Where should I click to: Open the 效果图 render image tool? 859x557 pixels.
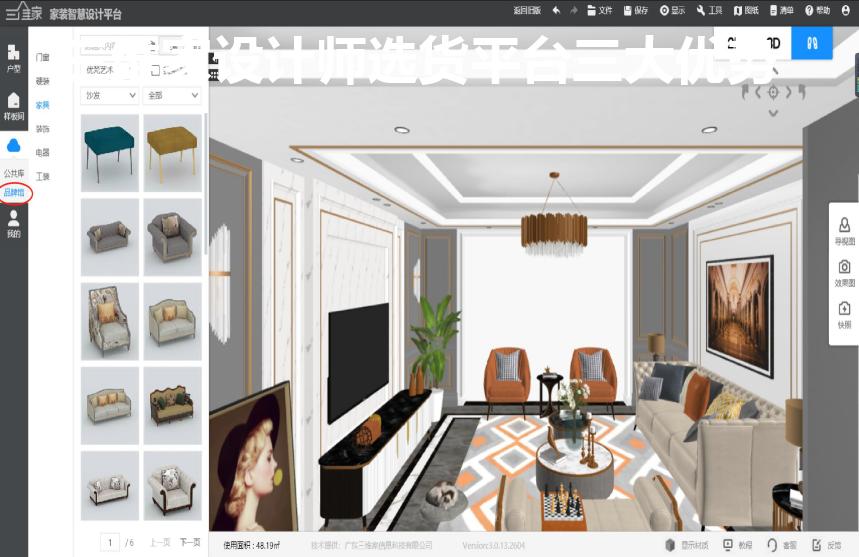tap(844, 273)
